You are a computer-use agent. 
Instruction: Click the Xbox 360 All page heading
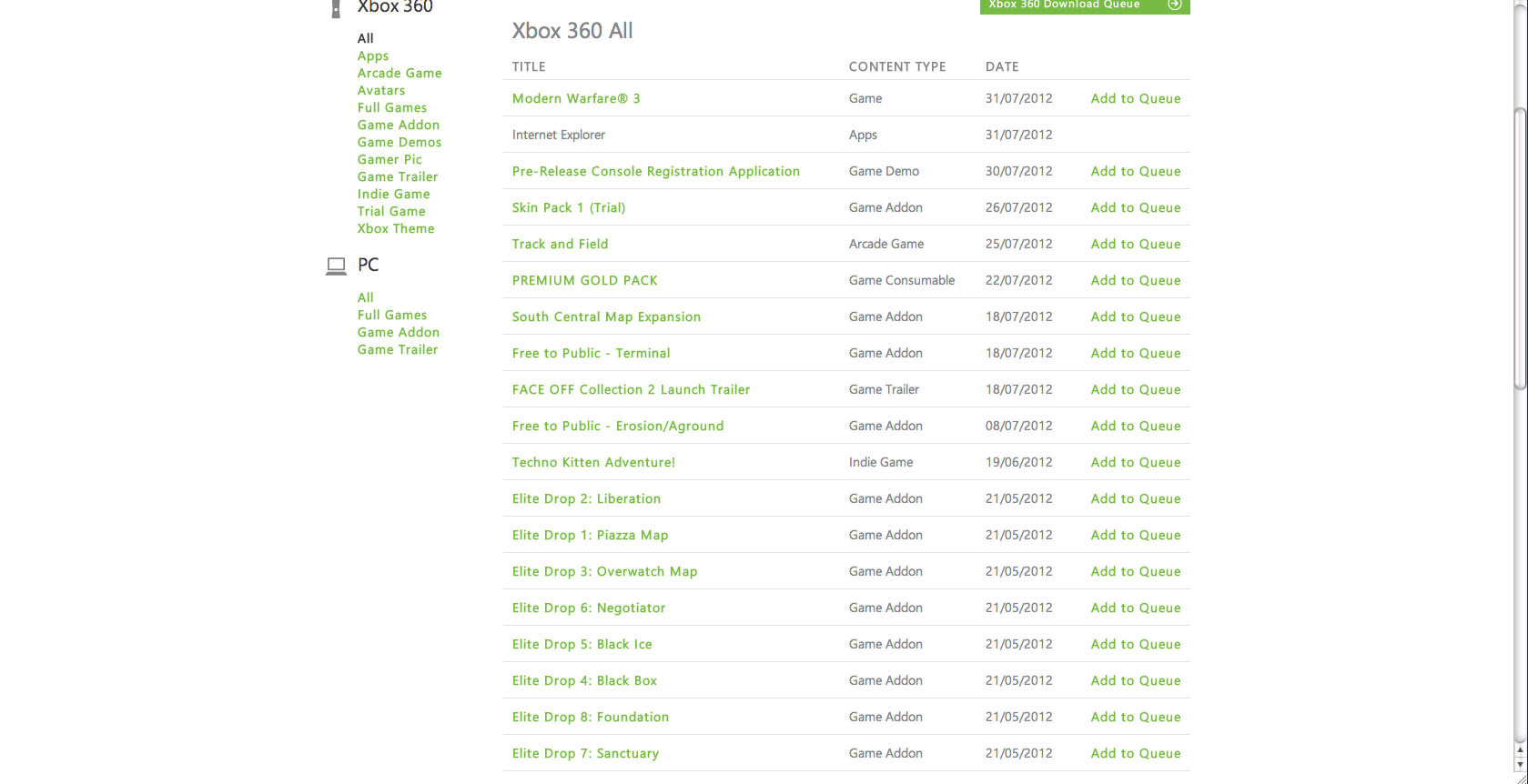point(572,31)
